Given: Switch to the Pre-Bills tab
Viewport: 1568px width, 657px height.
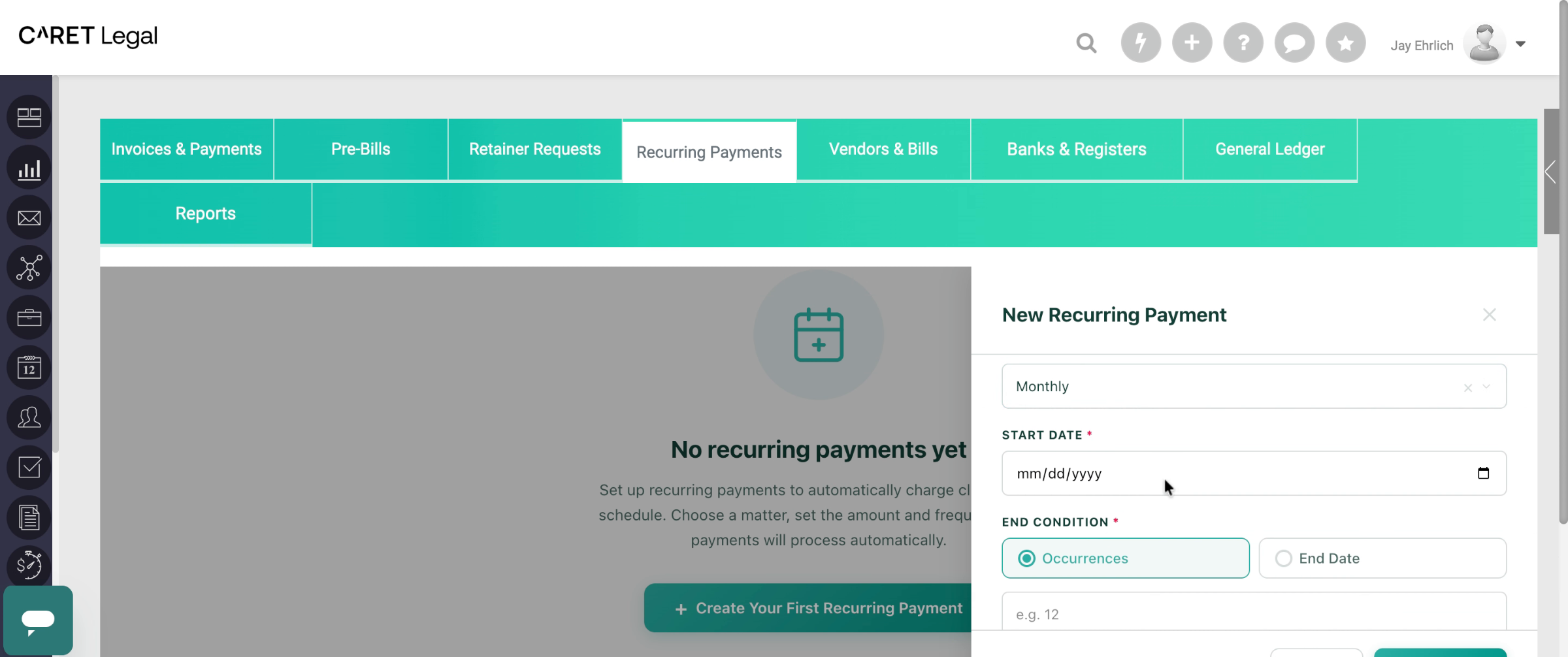Looking at the screenshot, I should click(x=361, y=149).
